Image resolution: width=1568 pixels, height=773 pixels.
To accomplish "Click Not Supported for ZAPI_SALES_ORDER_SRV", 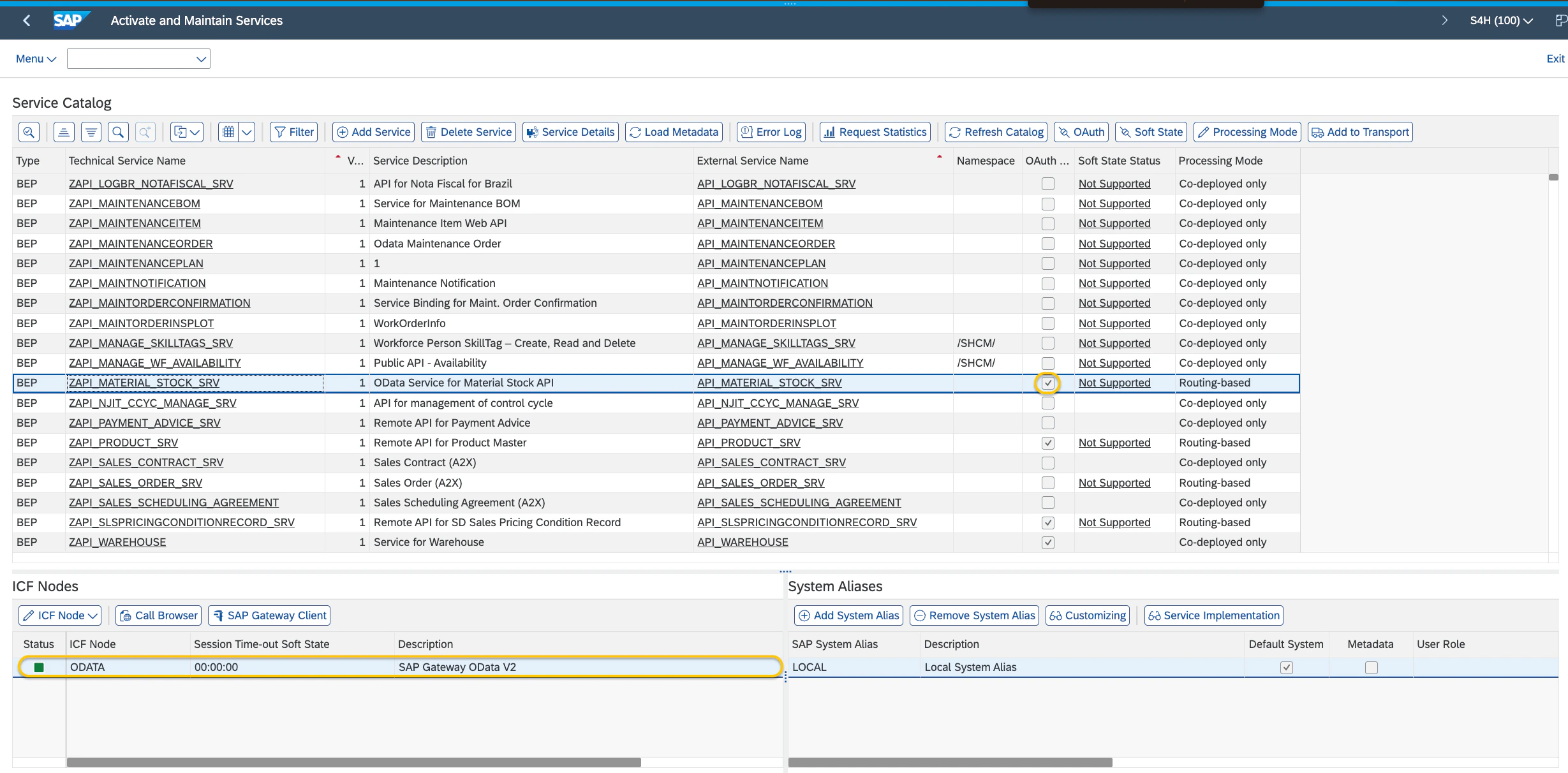I will (x=1114, y=483).
